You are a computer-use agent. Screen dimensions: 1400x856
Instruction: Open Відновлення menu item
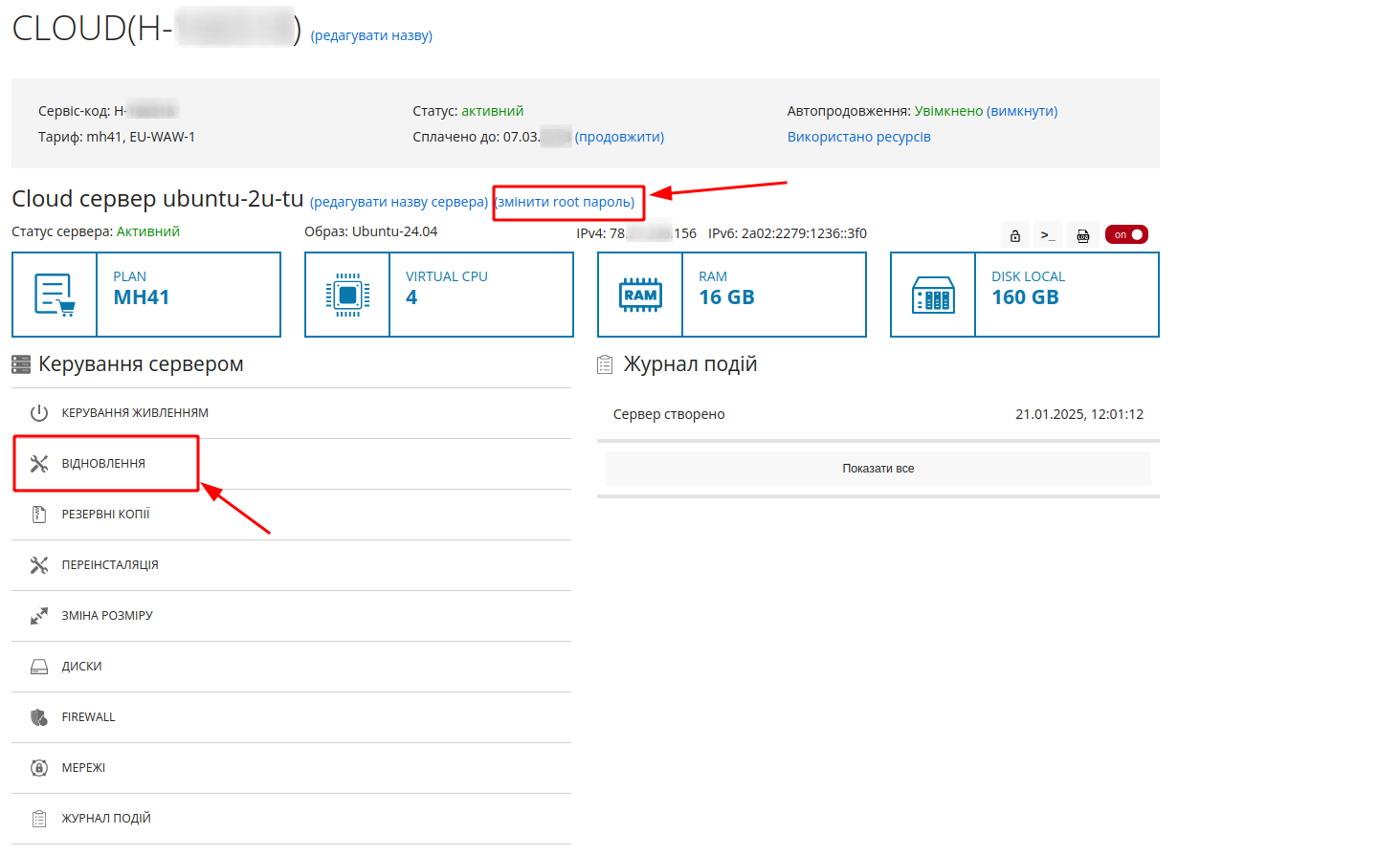291,464
